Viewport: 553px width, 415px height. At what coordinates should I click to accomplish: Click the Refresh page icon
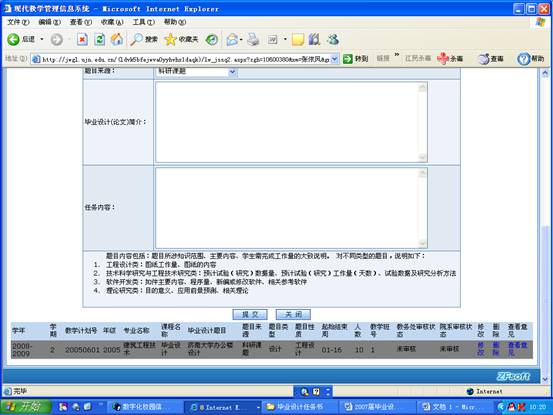[x=99, y=39]
